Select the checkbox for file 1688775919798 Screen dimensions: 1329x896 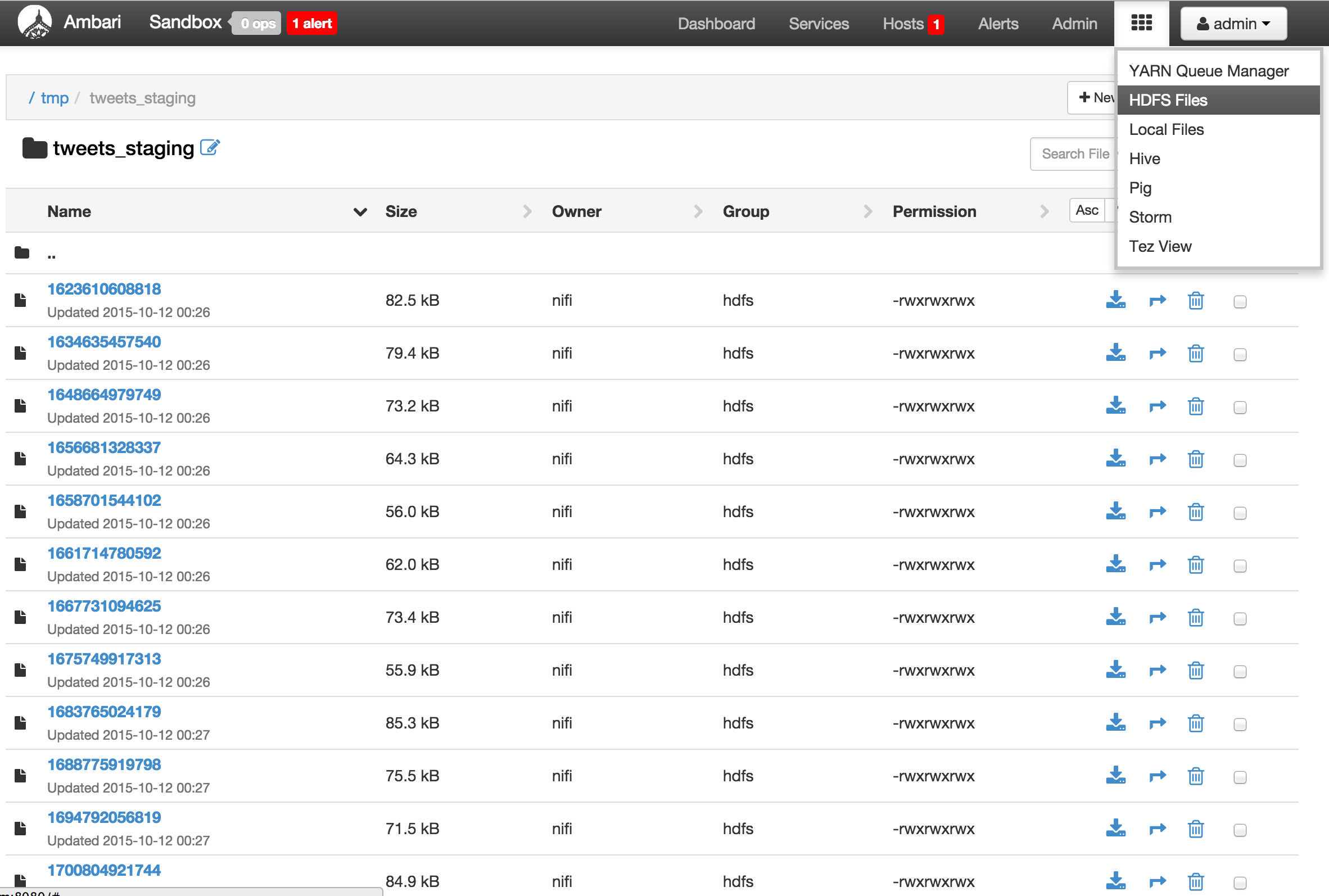pyautogui.click(x=1239, y=777)
